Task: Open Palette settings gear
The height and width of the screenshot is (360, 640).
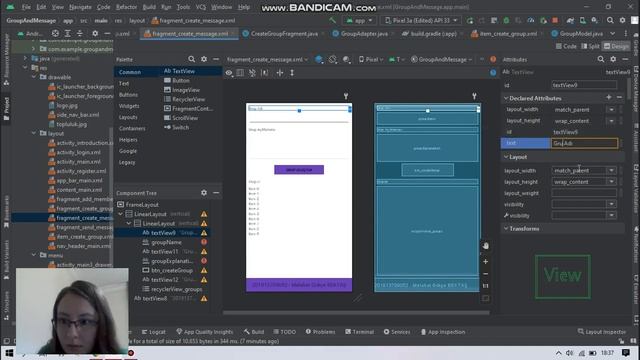Action: pos(204,59)
